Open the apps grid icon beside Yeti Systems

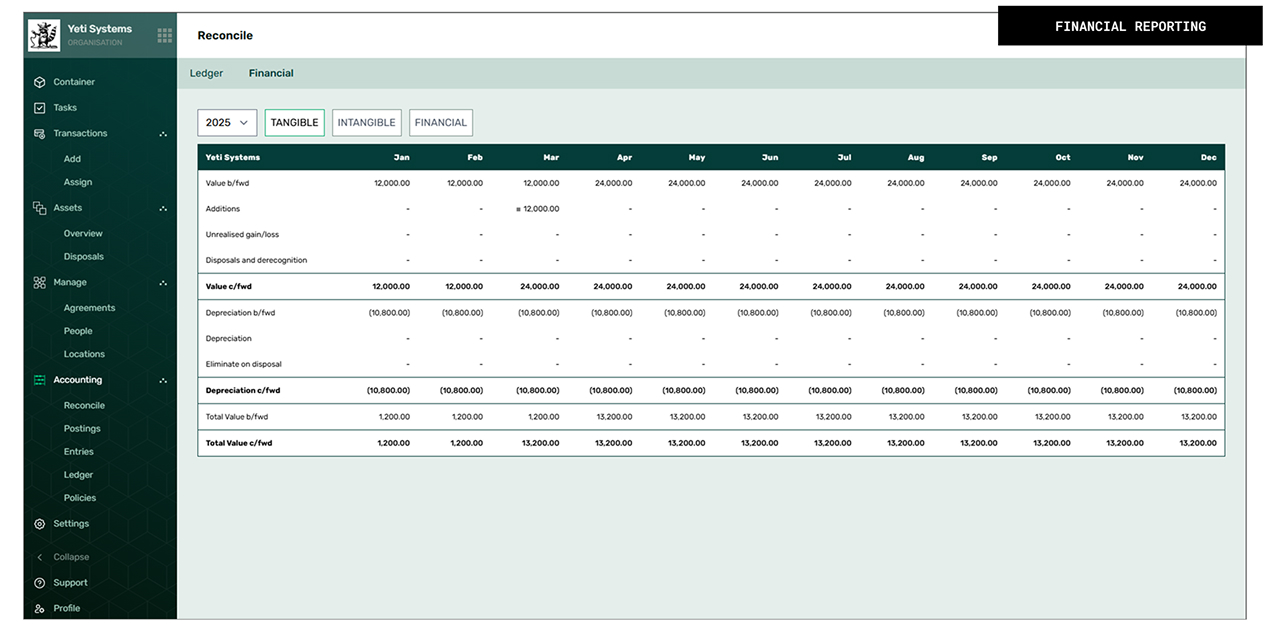click(163, 34)
